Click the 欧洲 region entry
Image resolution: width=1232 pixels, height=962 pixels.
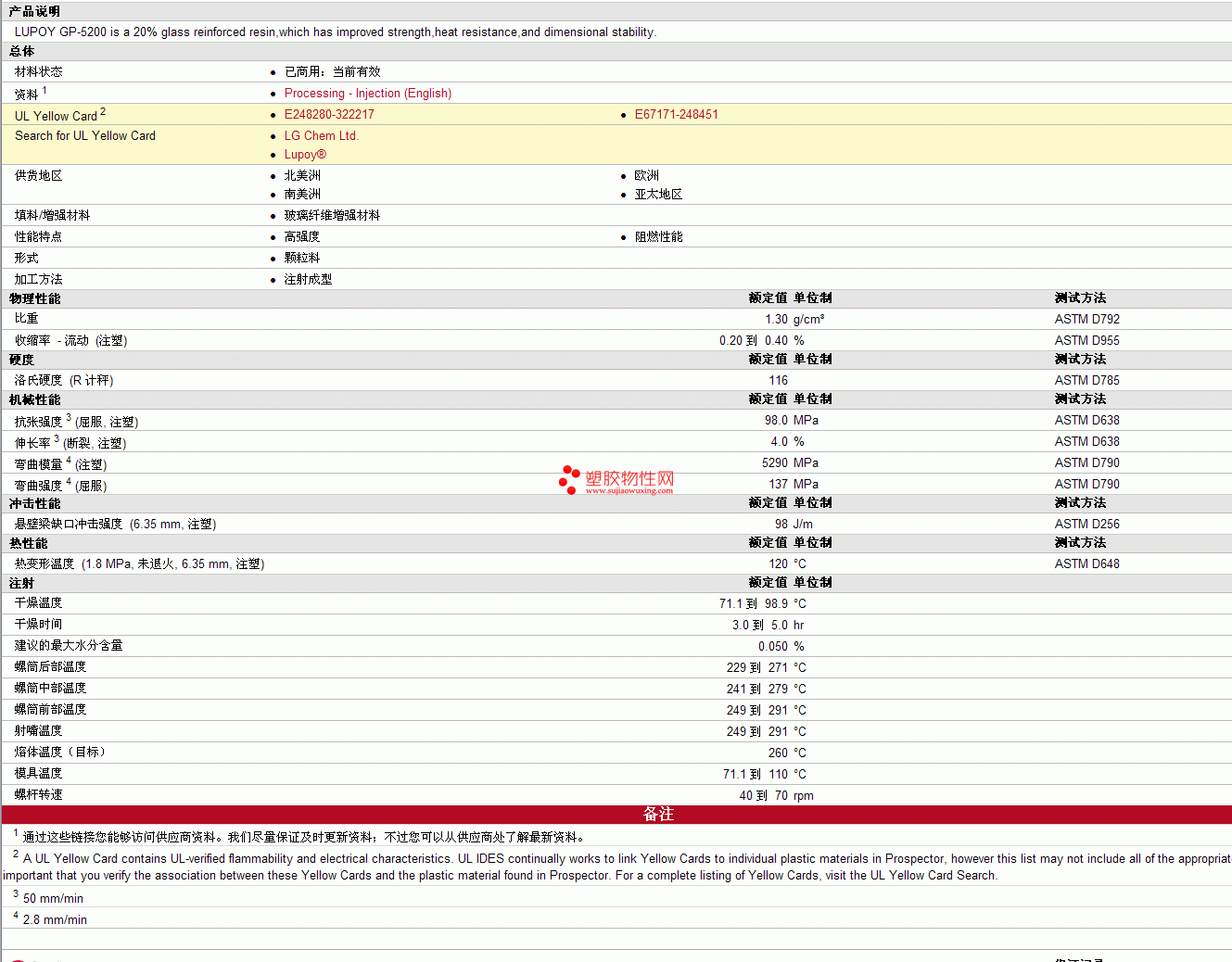(647, 176)
